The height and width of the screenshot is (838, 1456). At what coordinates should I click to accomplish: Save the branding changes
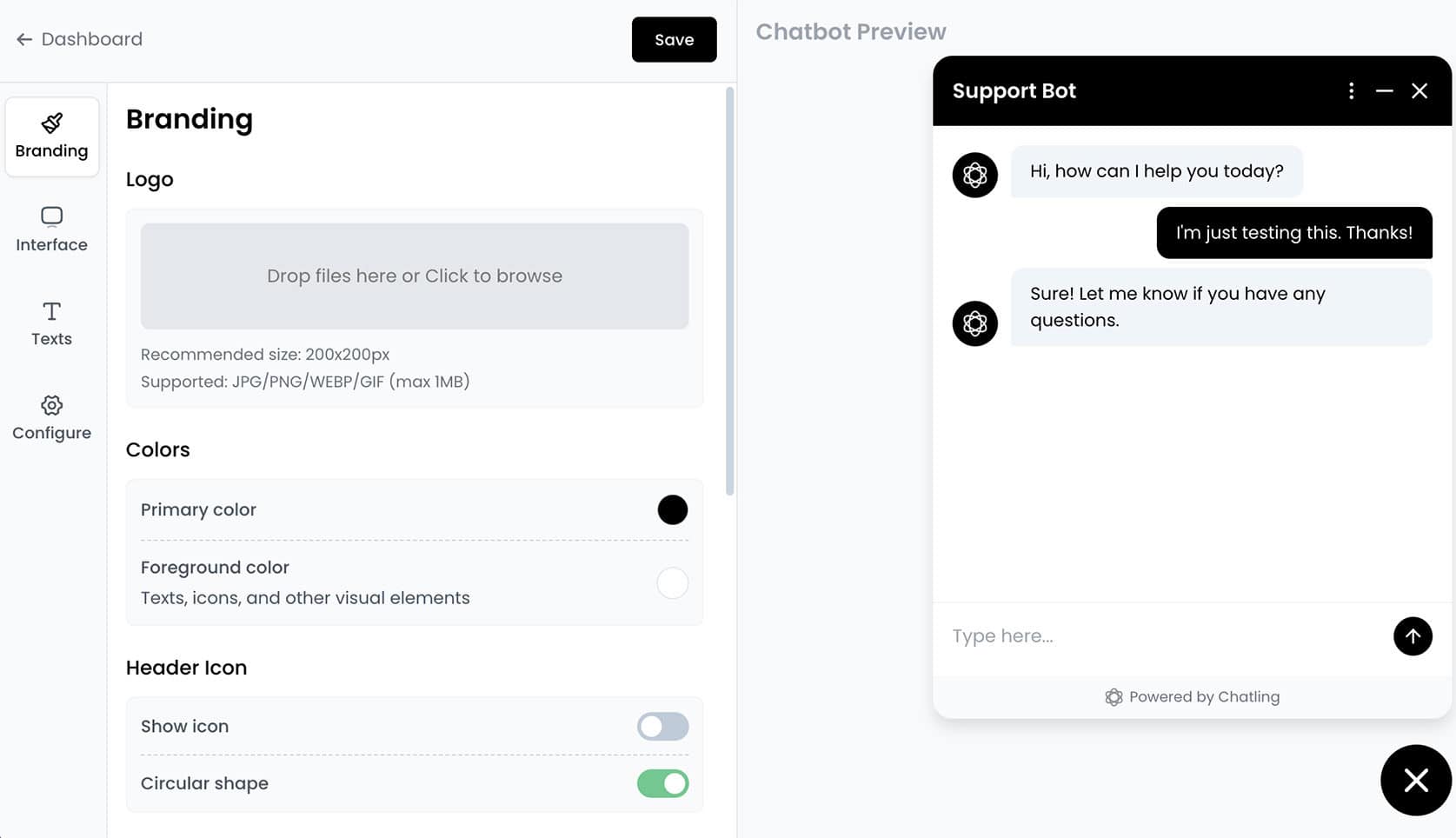click(674, 39)
